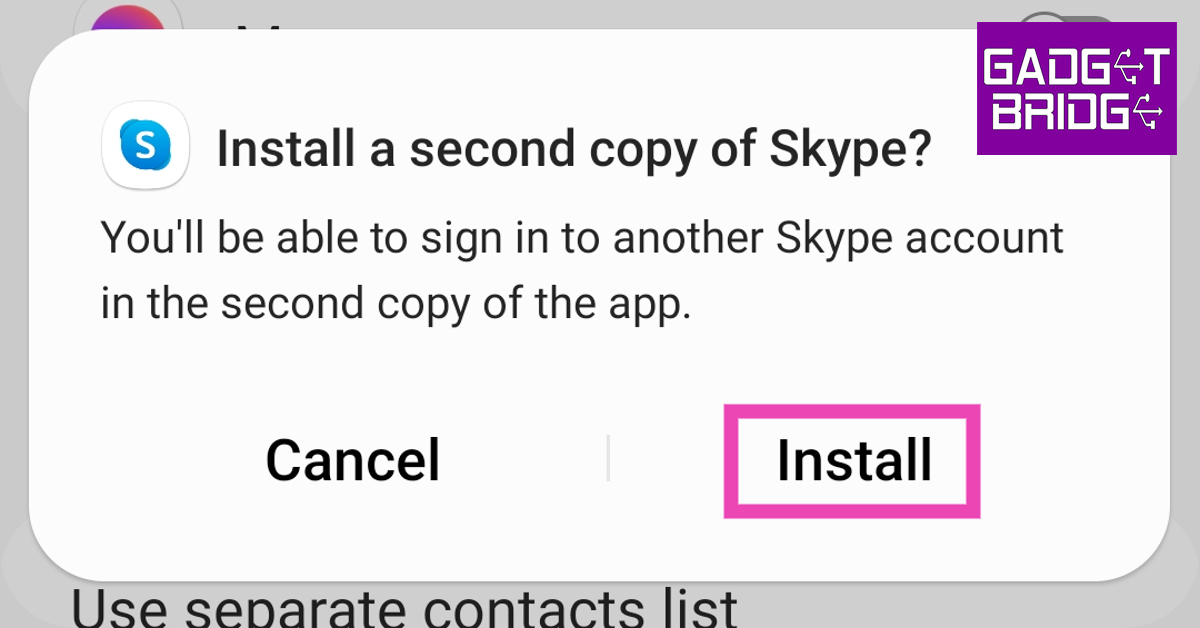The height and width of the screenshot is (628, 1200).
Task: Click the Gadget Bridge logo watermark
Action: [1076, 88]
